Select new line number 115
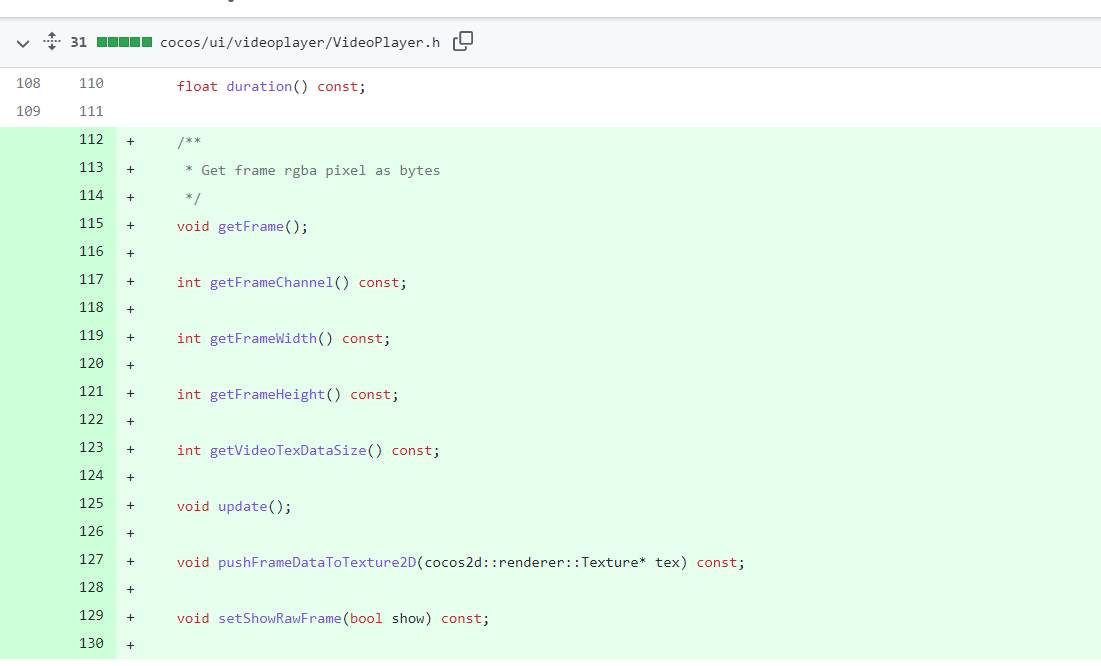The height and width of the screenshot is (666, 1101). click(x=91, y=224)
